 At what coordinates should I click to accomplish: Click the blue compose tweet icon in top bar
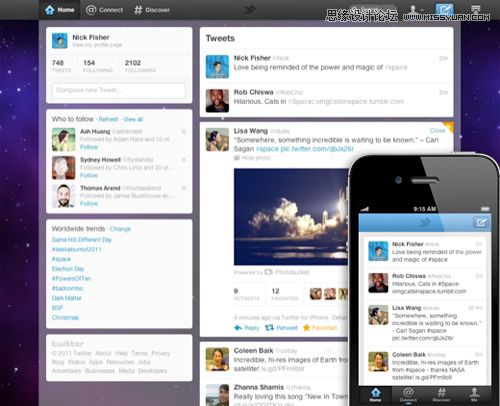click(x=445, y=10)
